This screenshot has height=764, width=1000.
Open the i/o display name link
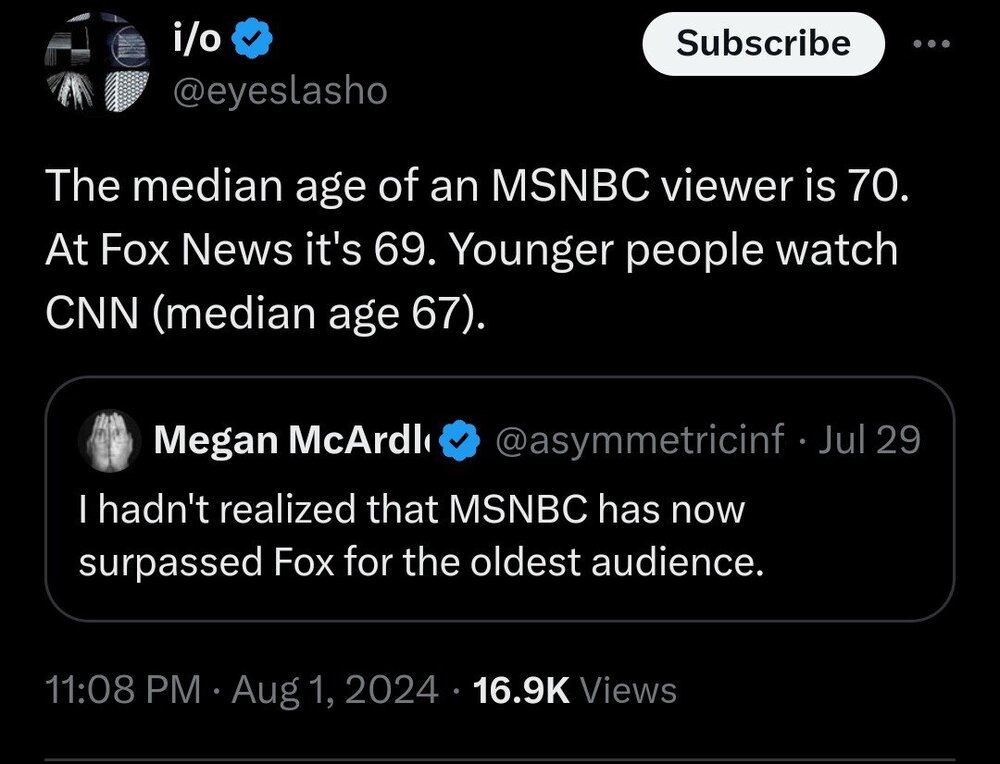point(197,42)
